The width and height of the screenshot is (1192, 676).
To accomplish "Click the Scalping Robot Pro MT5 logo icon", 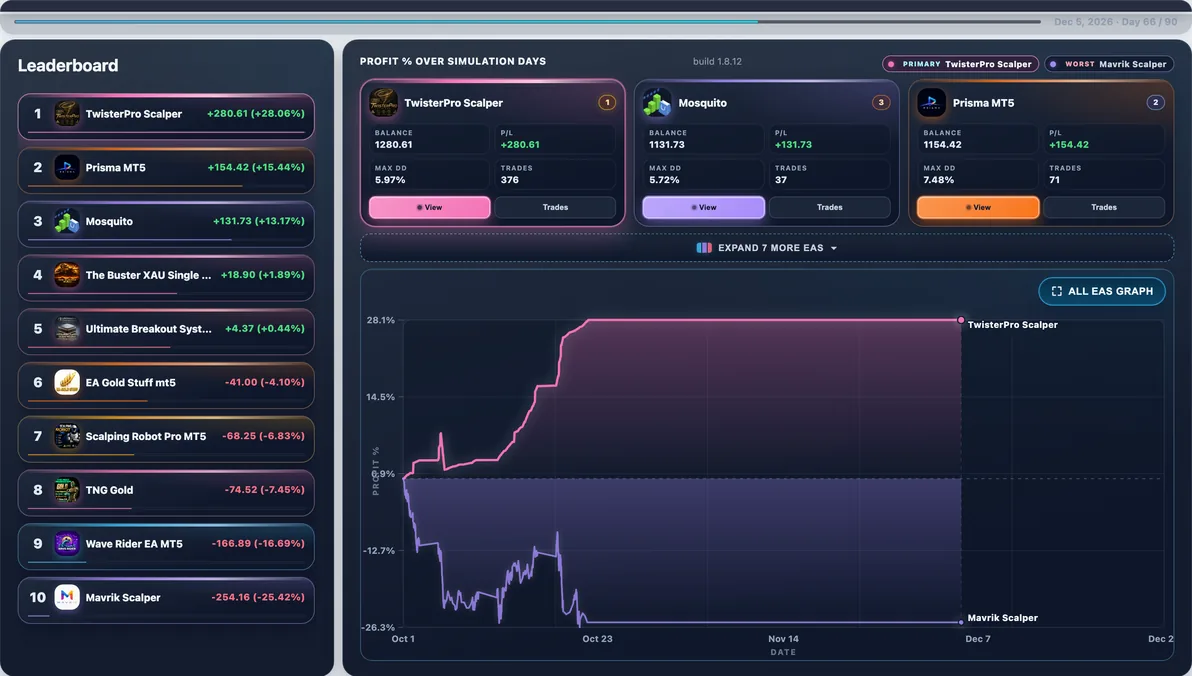I will tap(67, 436).
